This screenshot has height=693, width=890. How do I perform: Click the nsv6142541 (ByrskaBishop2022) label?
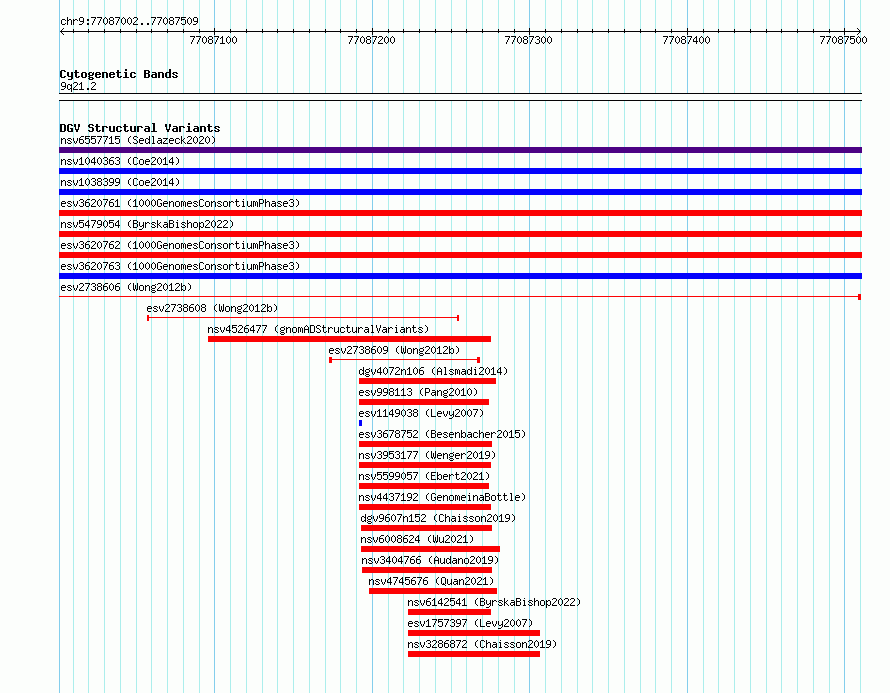click(x=494, y=602)
